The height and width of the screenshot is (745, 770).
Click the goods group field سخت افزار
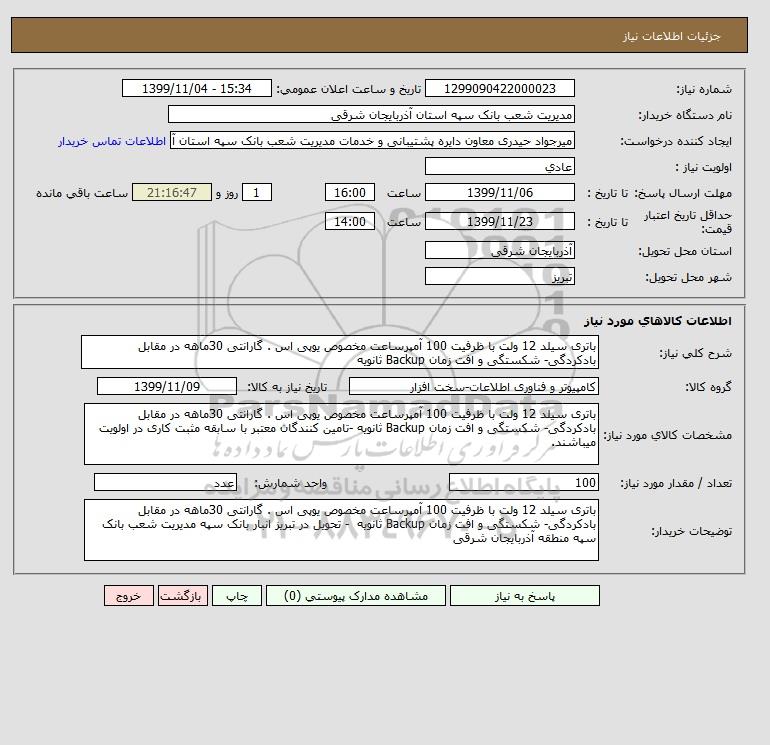click(473, 387)
